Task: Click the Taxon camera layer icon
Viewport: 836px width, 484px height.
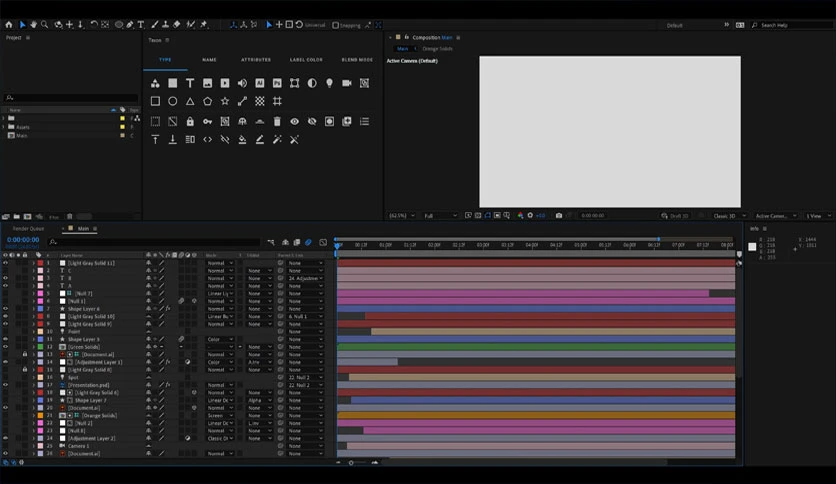Action: [x=347, y=83]
